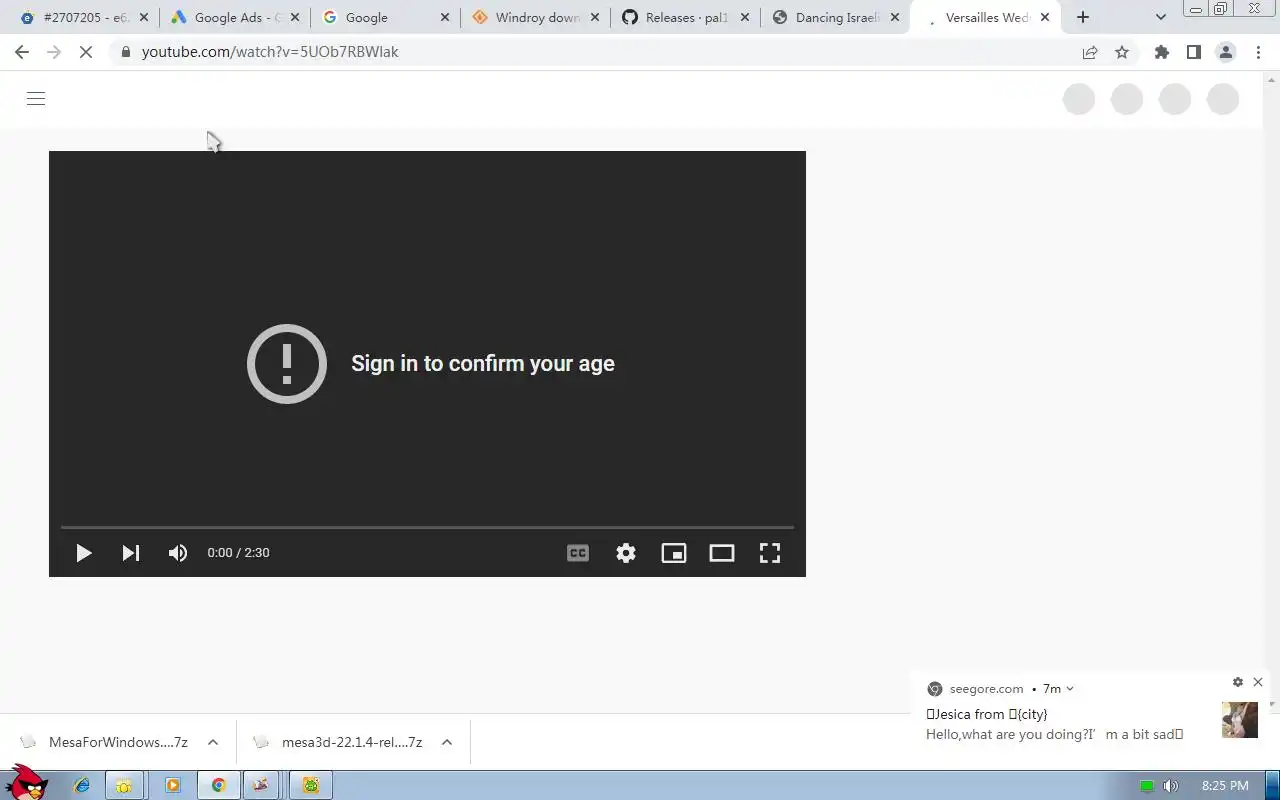Open file explorer folder in taskbar
This screenshot has width=1280, height=800.
124,786
